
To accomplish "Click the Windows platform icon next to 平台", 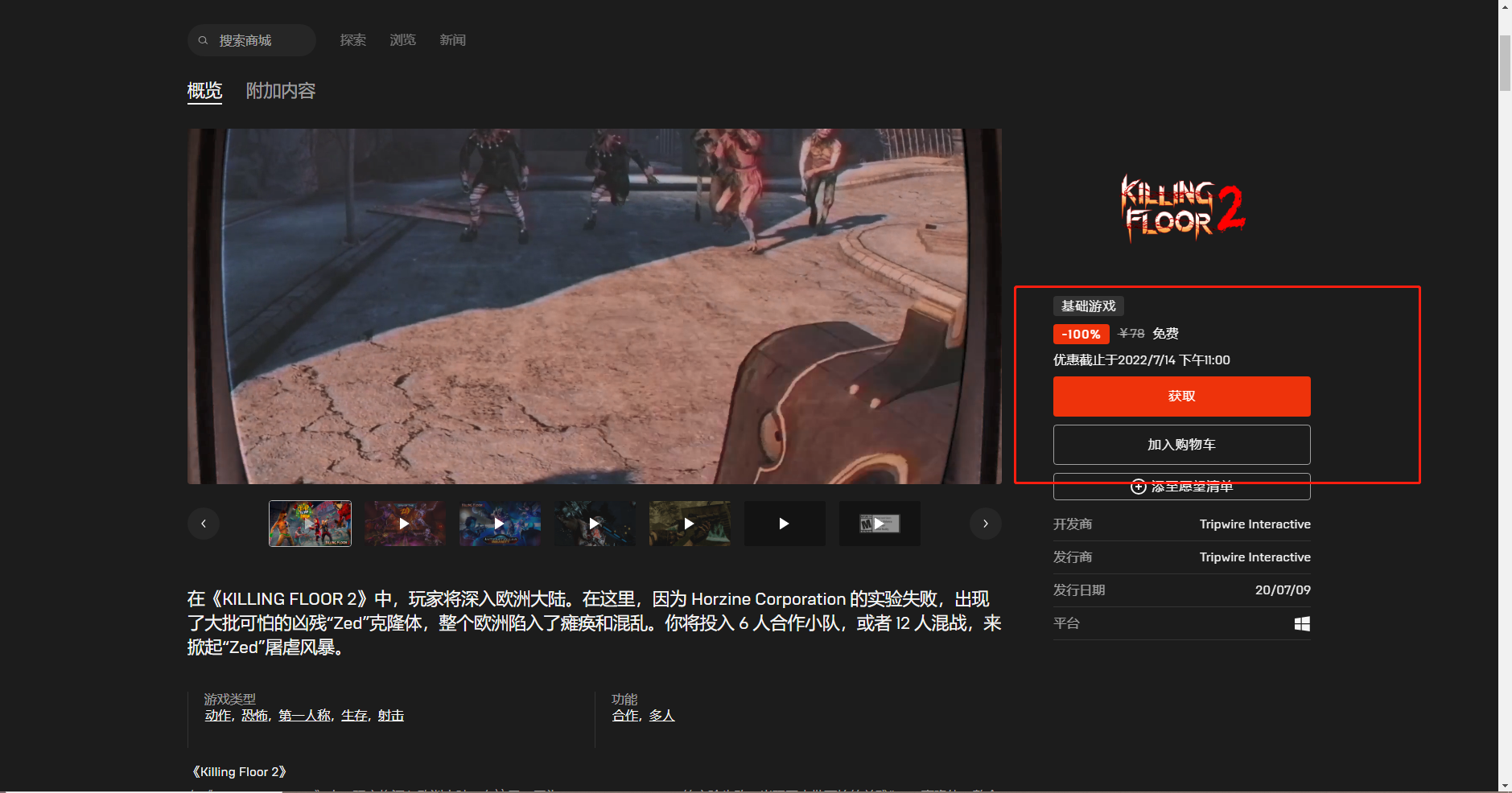I will [1302, 623].
